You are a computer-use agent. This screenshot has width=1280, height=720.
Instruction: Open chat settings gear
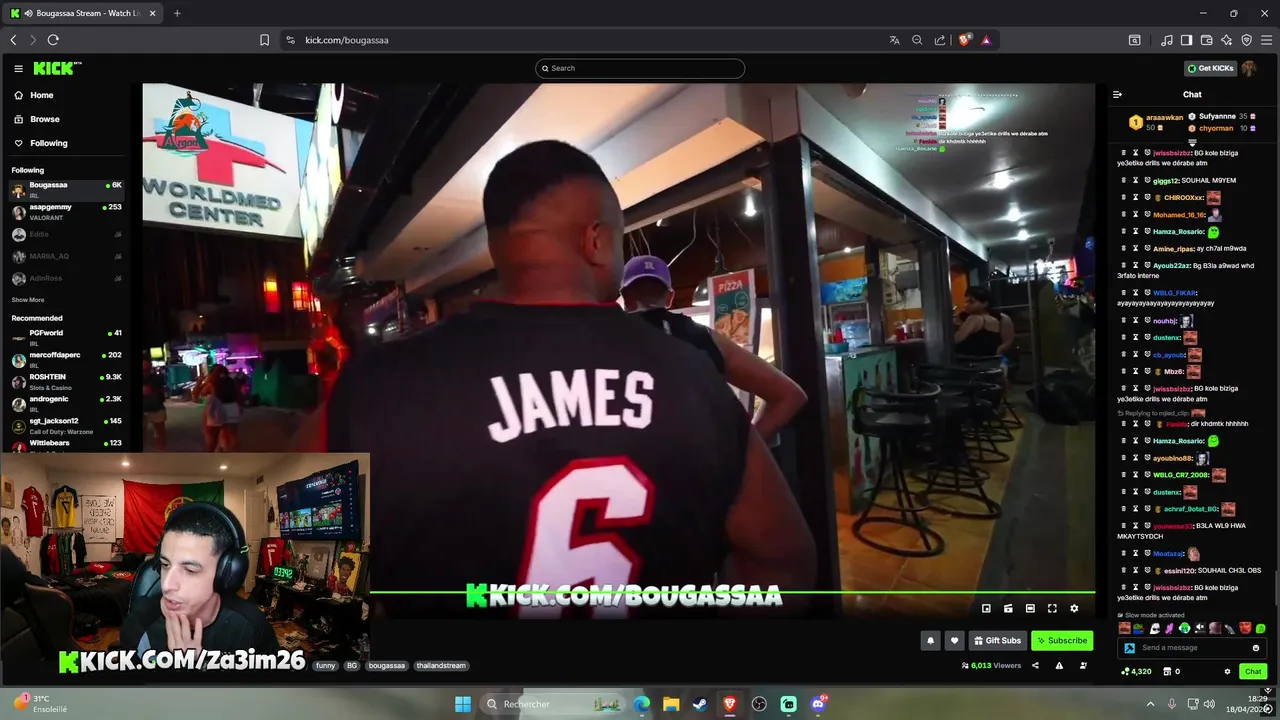1227,671
